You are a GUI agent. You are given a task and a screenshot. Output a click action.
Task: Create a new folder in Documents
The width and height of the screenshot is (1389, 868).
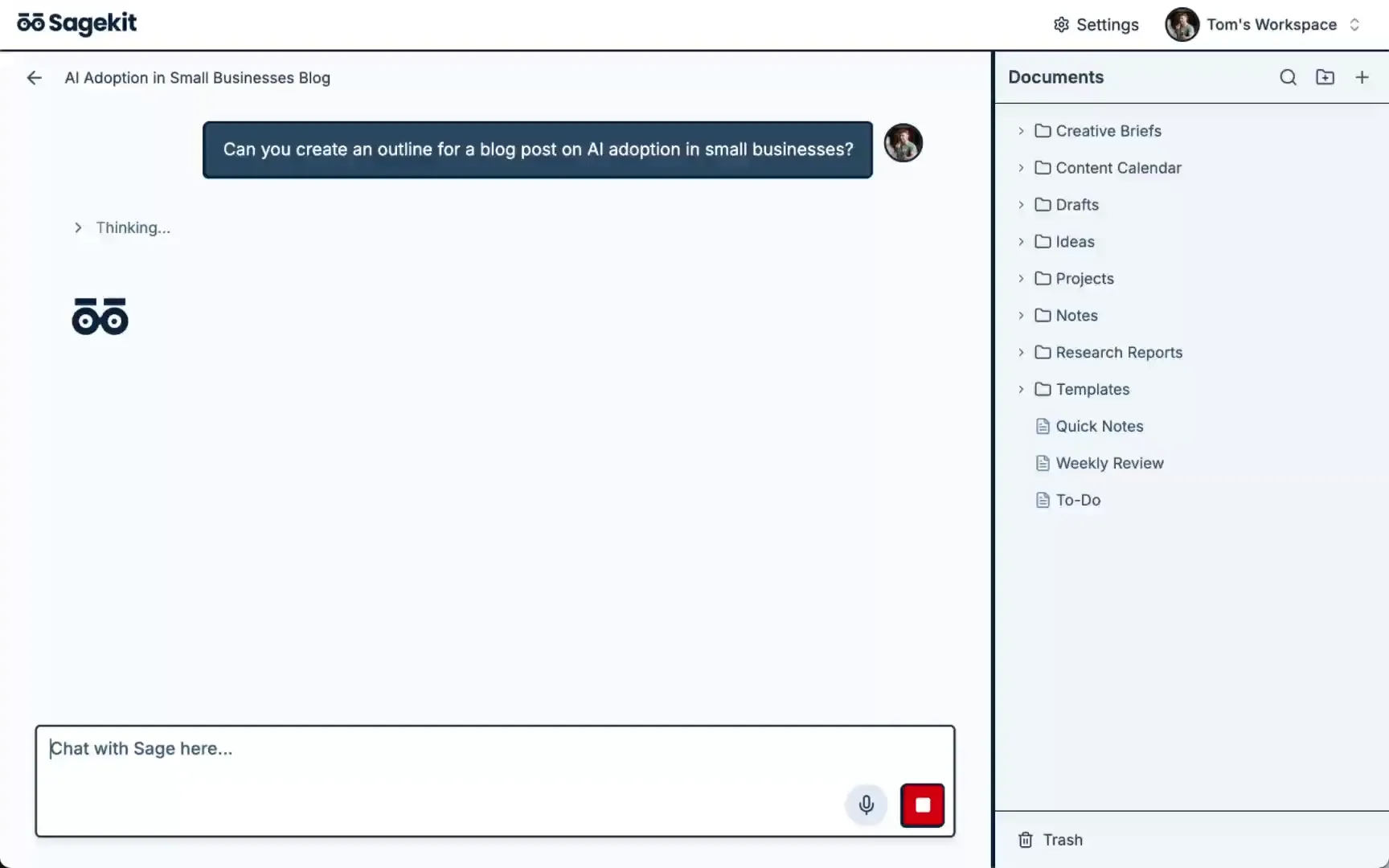point(1325,77)
